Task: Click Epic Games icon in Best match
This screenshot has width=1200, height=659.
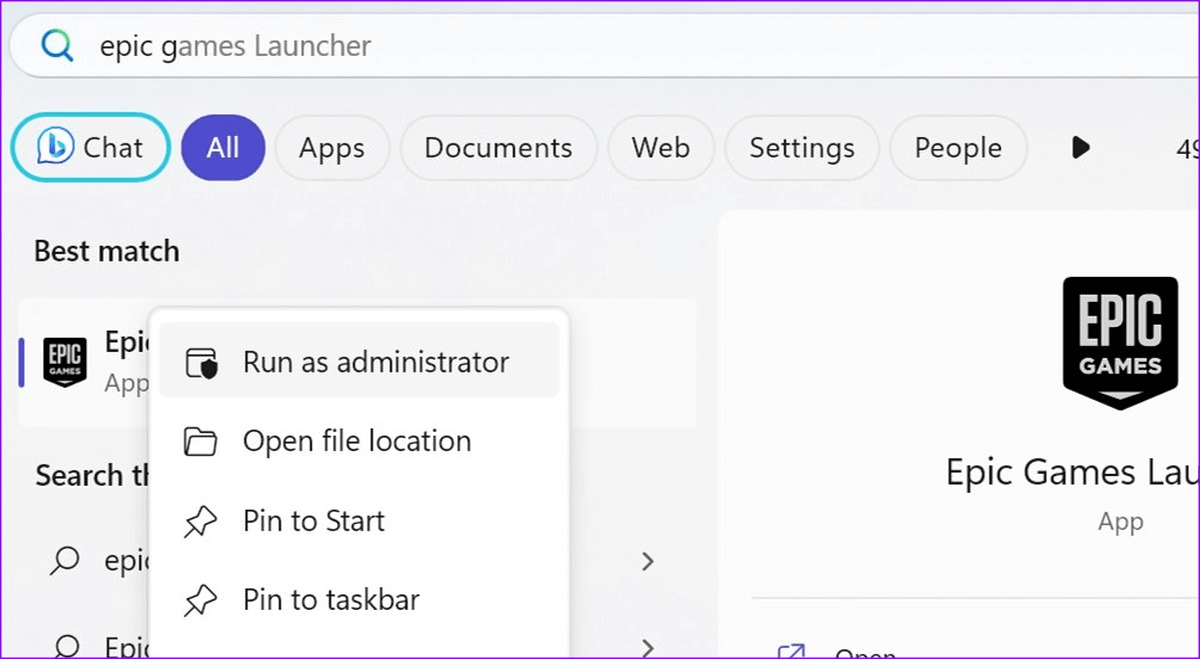Action: (x=65, y=362)
